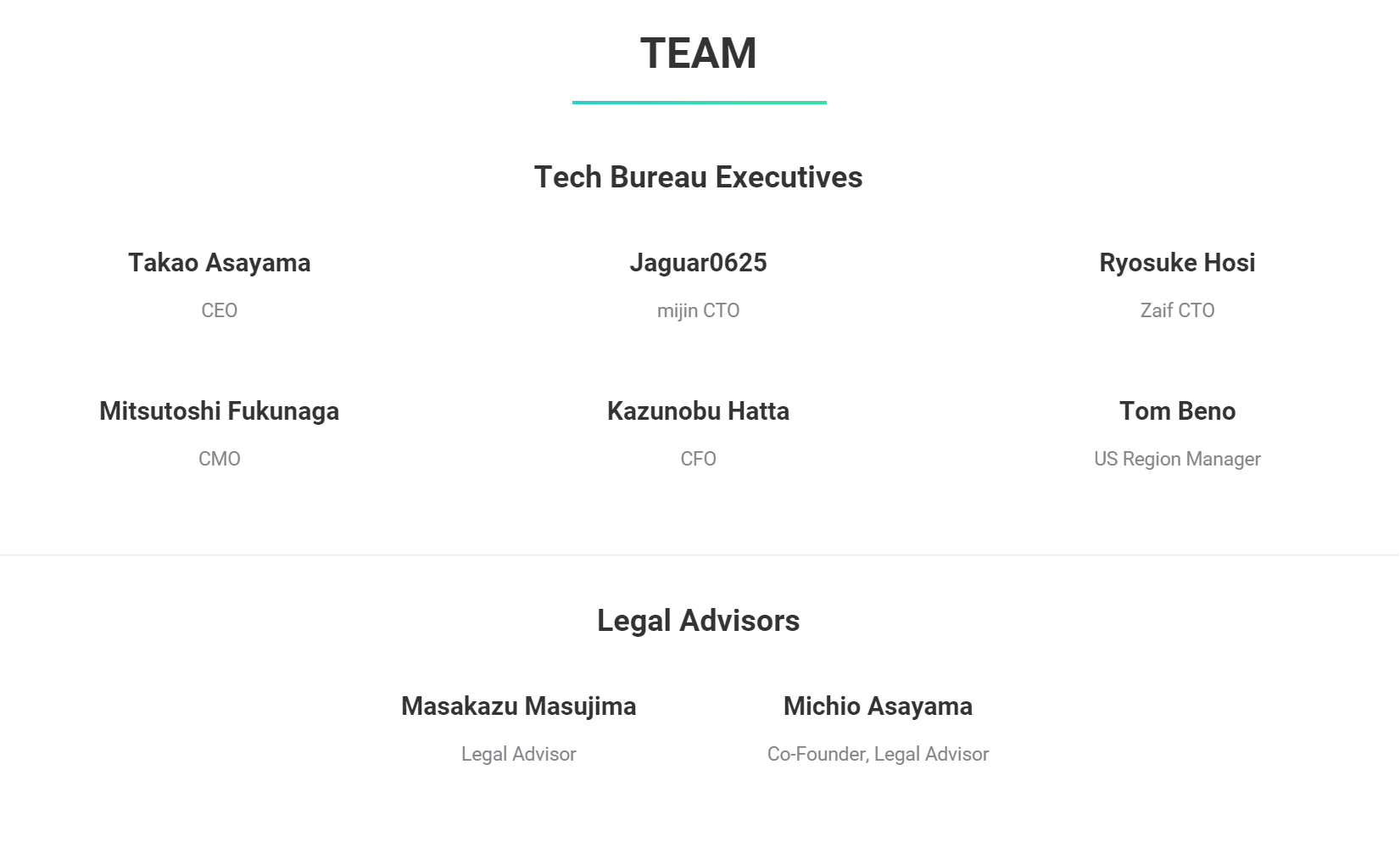Click the Co-Founder, Legal Advisor label
Viewport: 1400px width, 848px height.
pos(878,754)
